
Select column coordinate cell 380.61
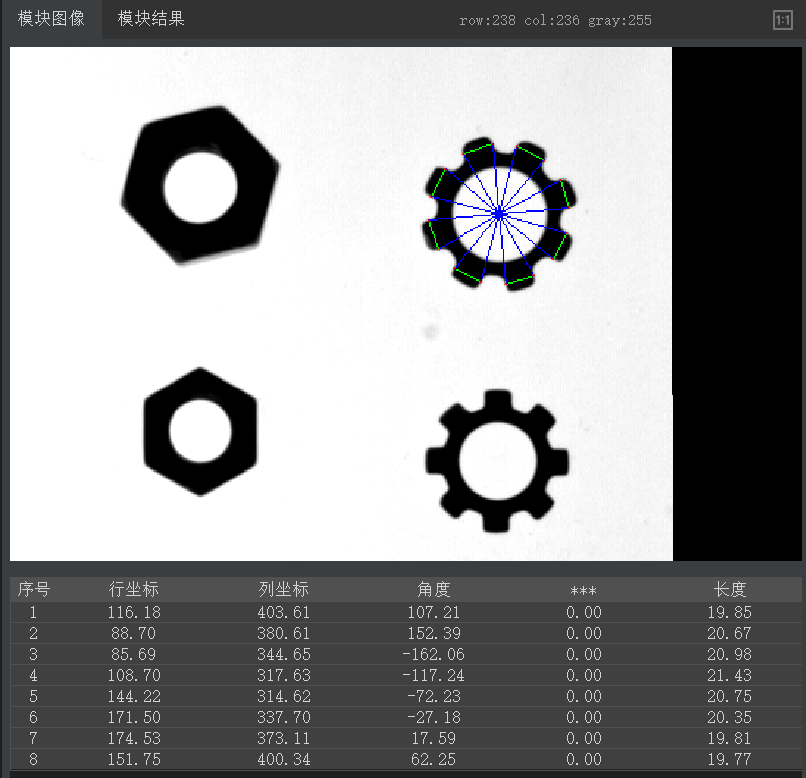(284, 634)
